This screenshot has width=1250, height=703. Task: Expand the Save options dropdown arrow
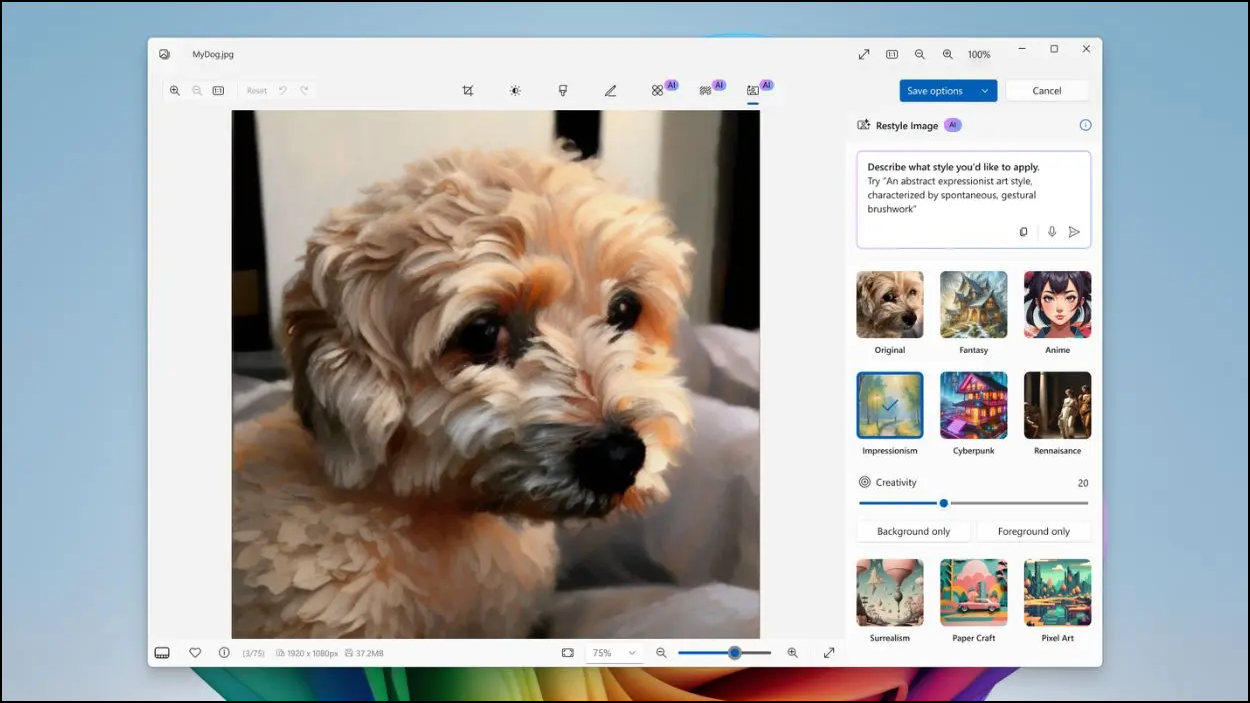tap(985, 91)
